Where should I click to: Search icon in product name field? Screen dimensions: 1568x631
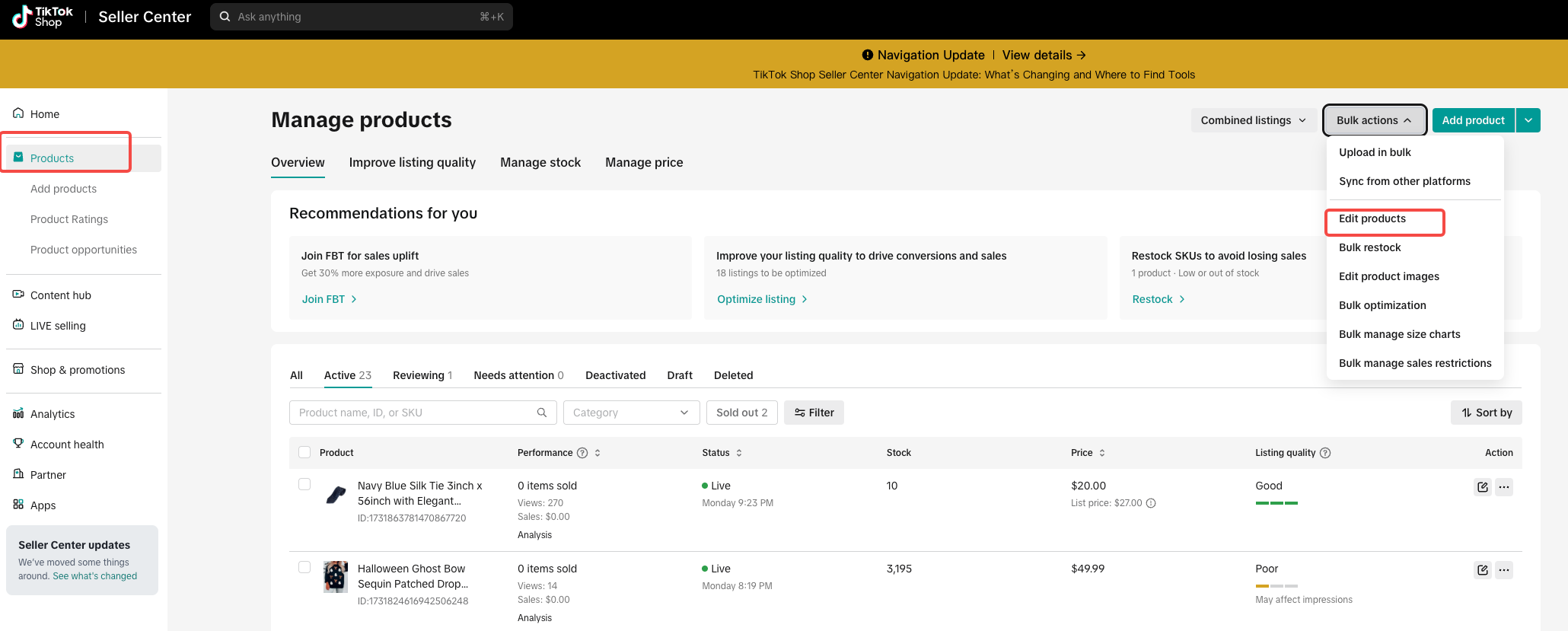click(x=542, y=413)
